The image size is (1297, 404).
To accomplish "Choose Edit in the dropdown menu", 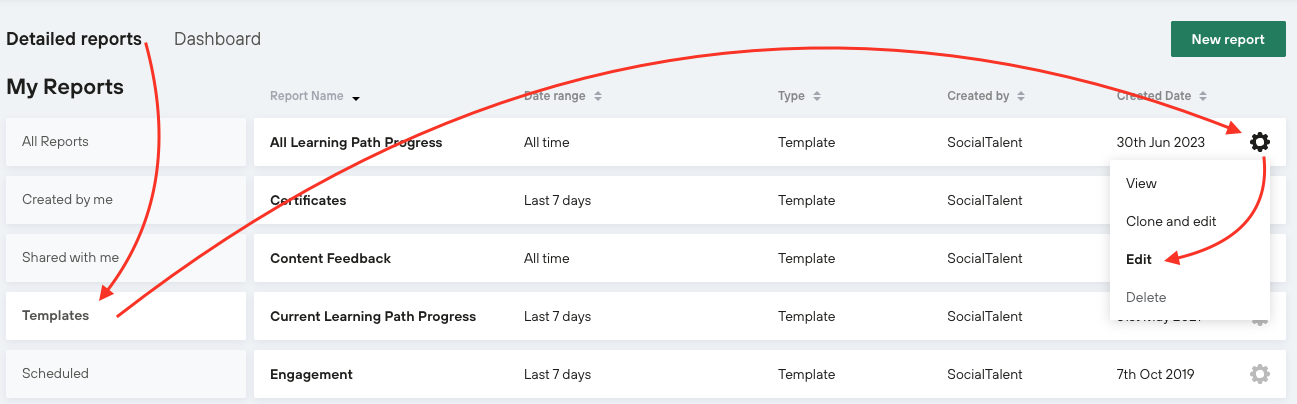I will point(1139,259).
